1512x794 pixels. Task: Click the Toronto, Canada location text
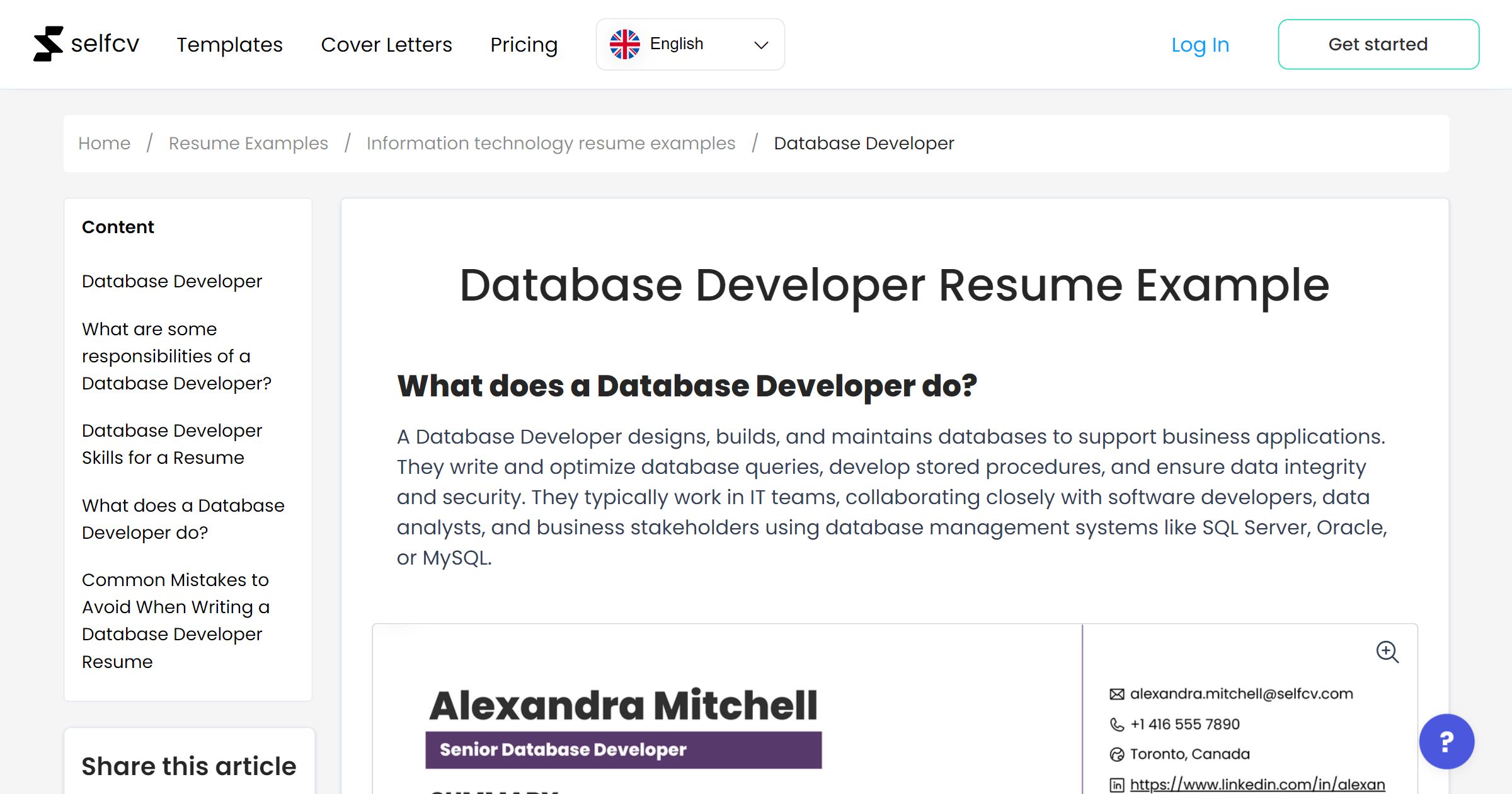click(1189, 754)
